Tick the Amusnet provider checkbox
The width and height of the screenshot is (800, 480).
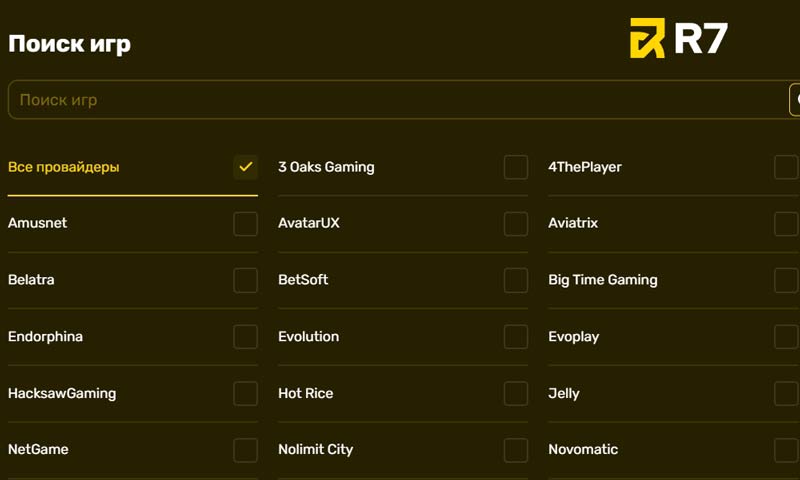tap(245, 223)
